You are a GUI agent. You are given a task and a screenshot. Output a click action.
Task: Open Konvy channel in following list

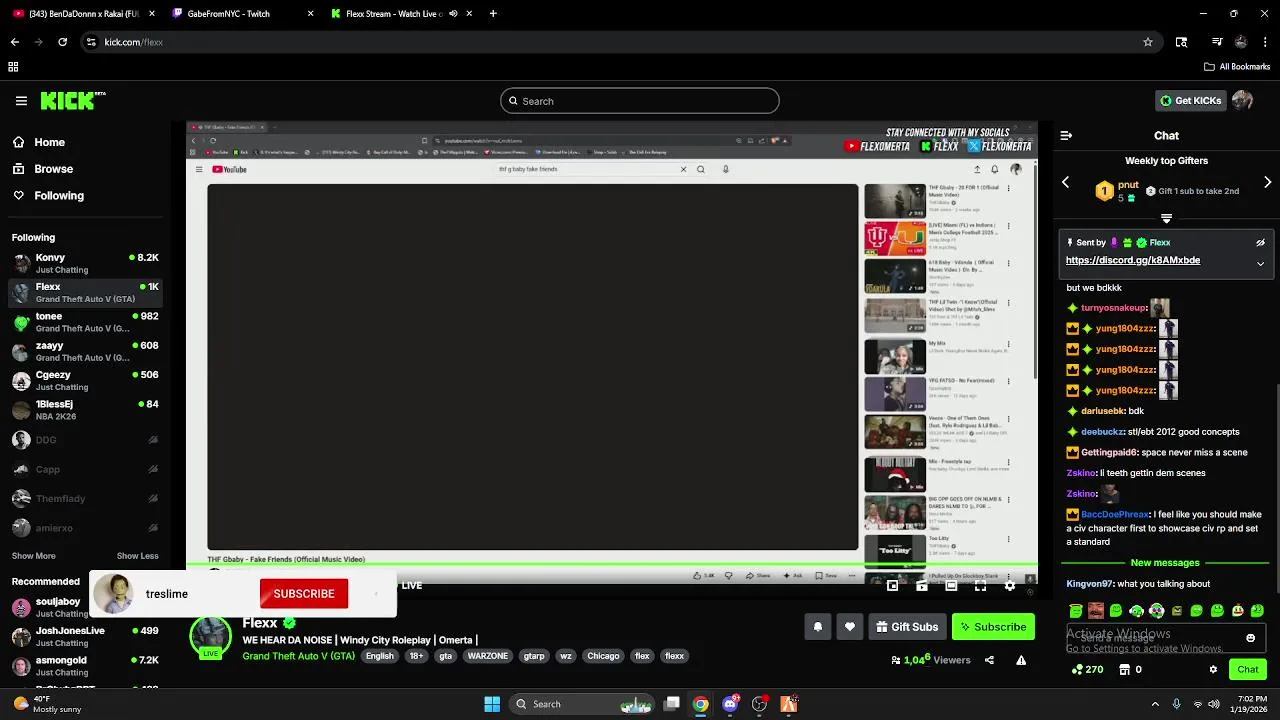[85, 263]
